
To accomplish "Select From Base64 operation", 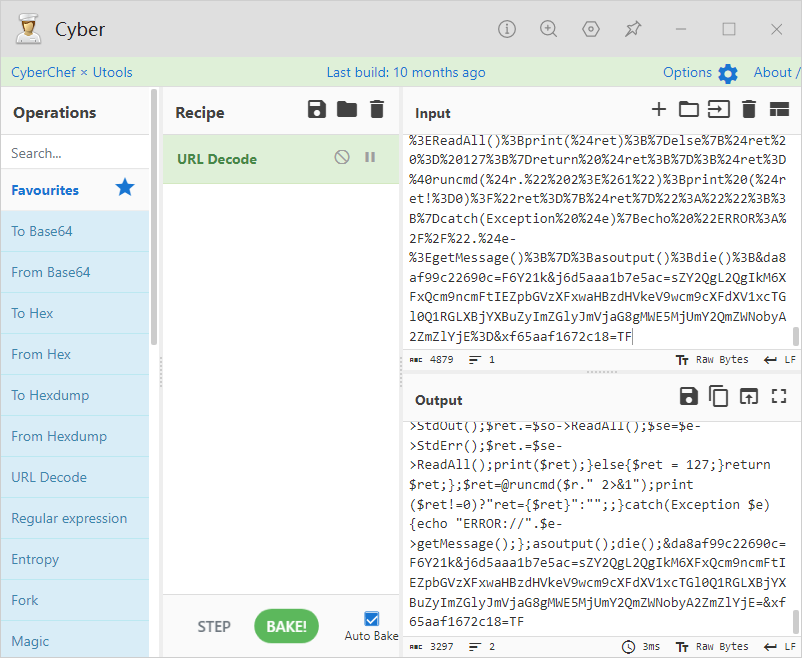I will coord(75,272).
